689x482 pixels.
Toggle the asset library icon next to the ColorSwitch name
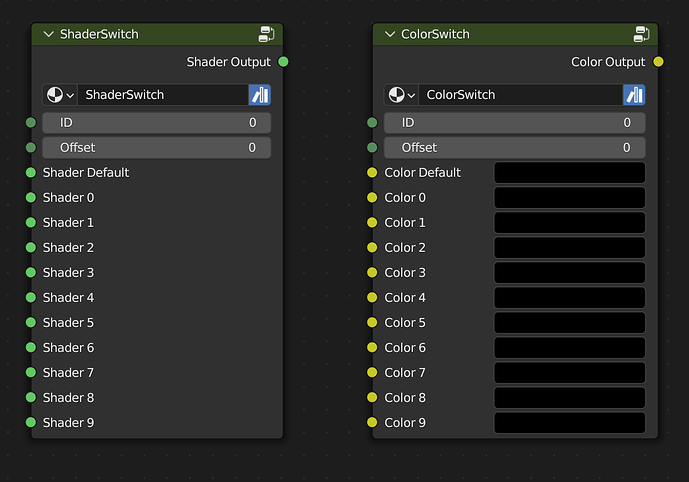tap(634, 95)
